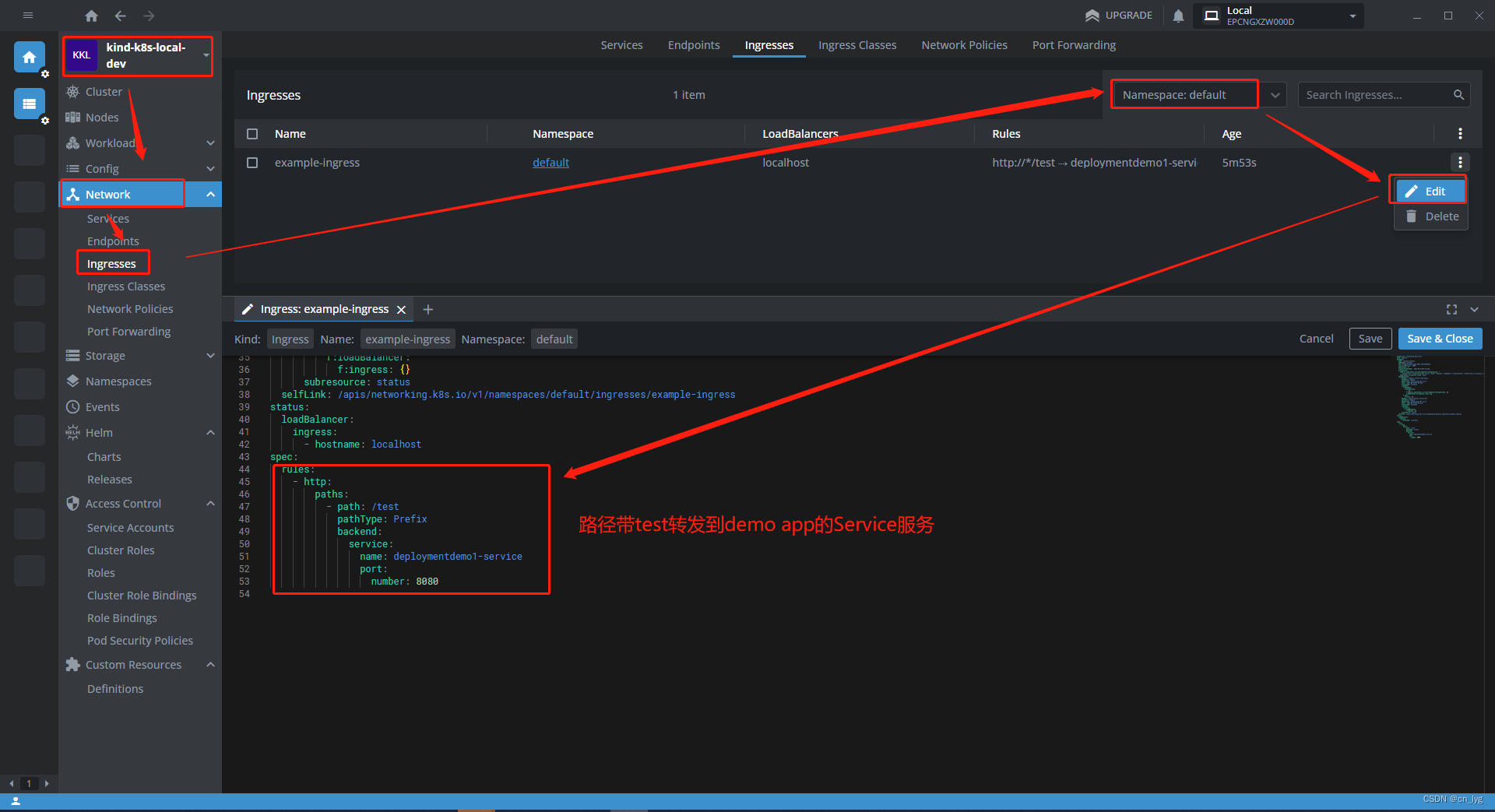Select the Ingresses top tab
The image size is (1495, 812).
click(769, 45)
